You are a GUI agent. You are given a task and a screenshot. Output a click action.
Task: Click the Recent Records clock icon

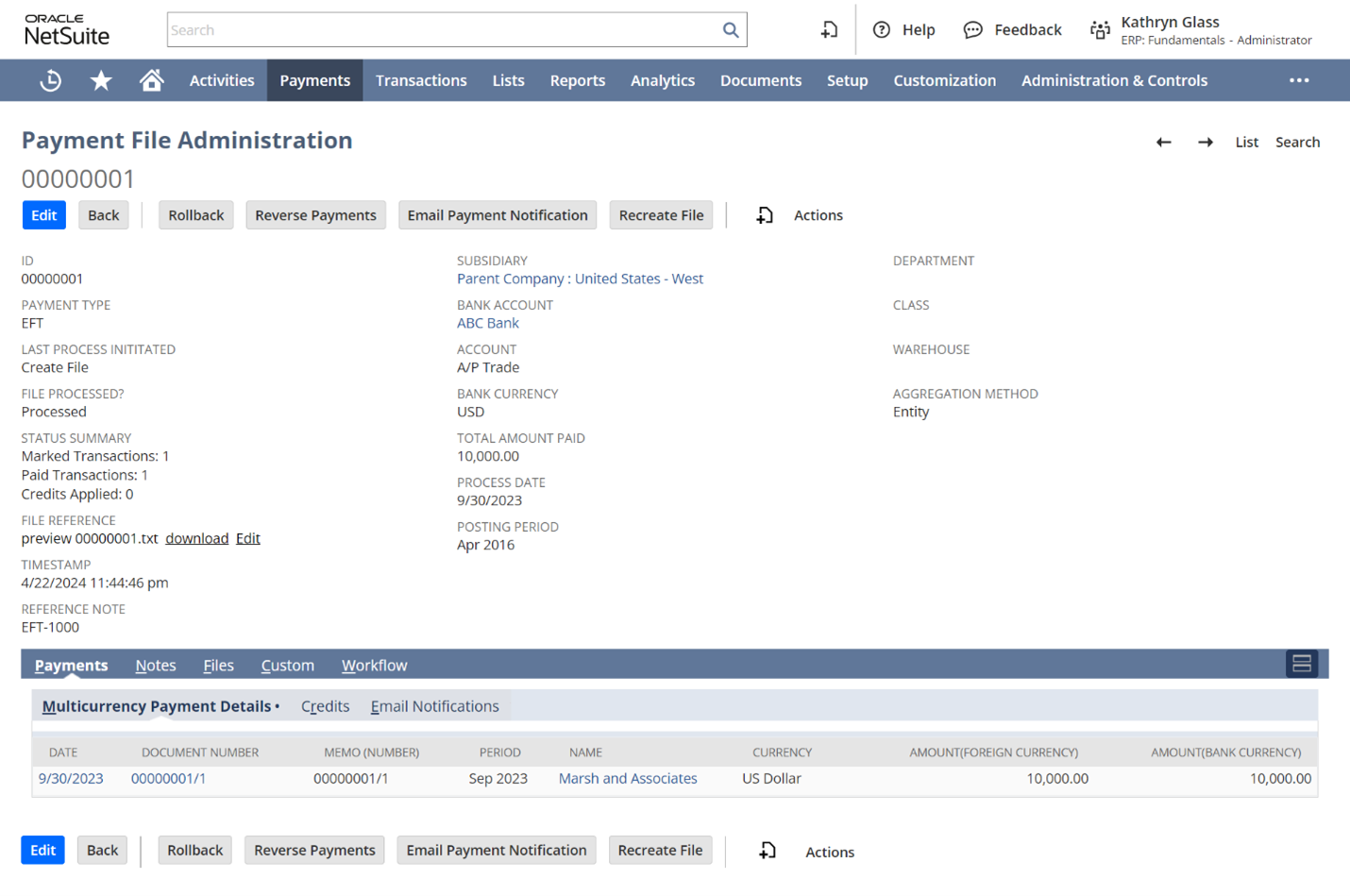click(49, 80)
